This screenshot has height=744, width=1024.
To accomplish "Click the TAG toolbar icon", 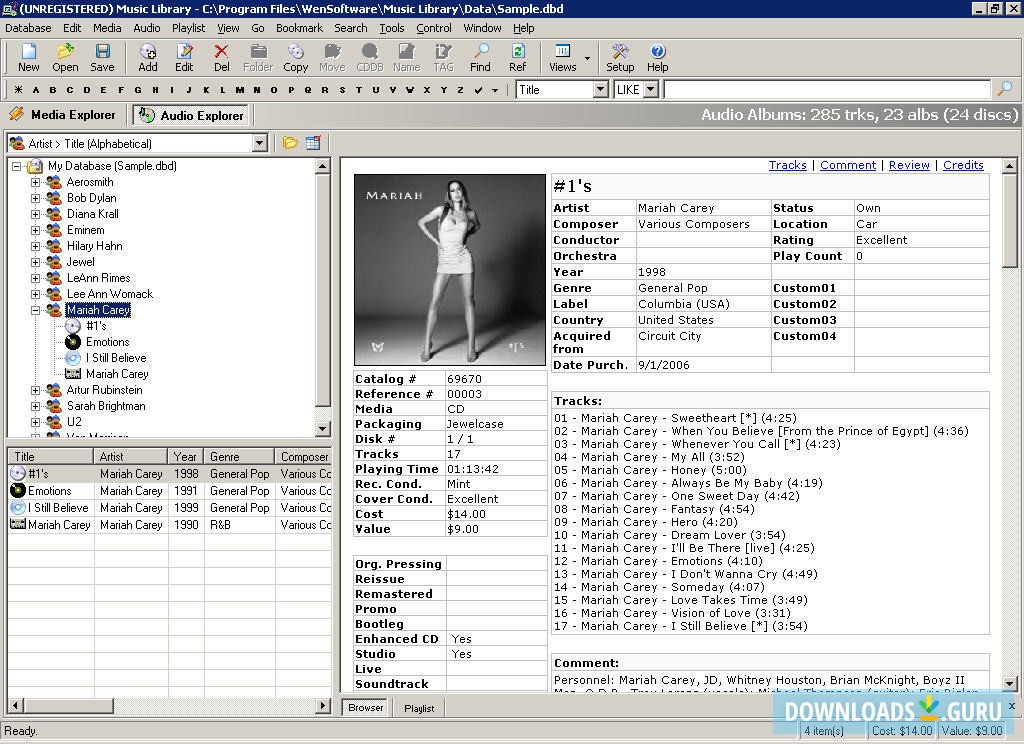I will 443,57.
